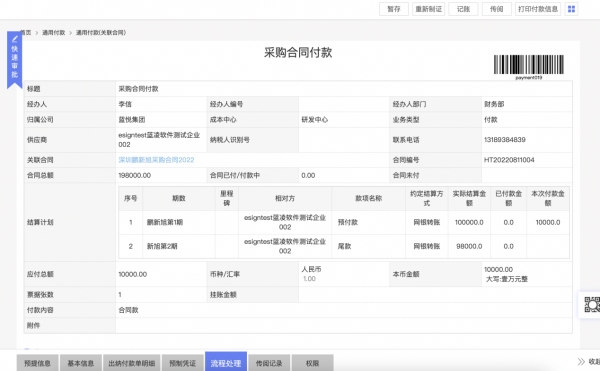Click the 重新制证 button

tap(429, 9)
